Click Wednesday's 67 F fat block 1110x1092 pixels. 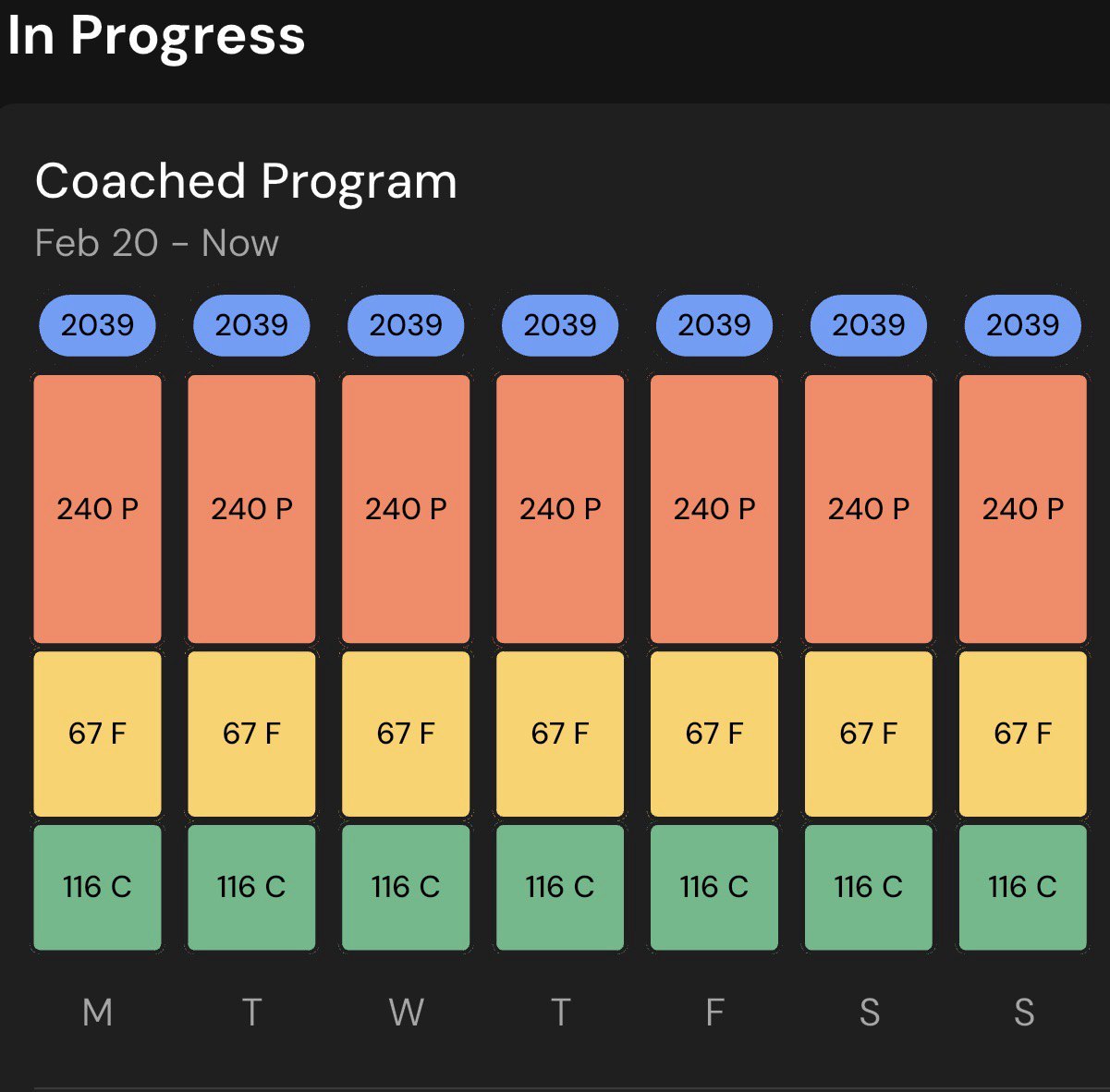click(x=406, y=734)
